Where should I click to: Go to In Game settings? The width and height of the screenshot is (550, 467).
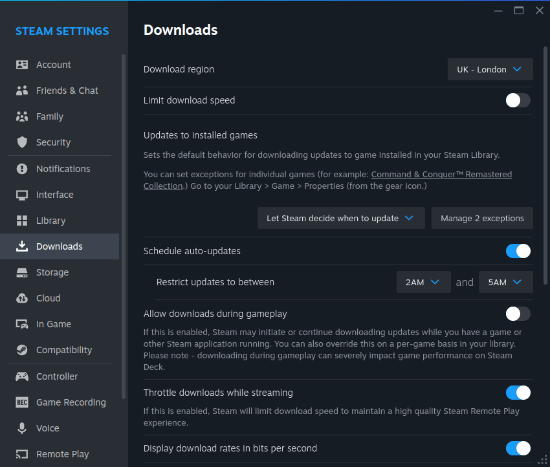[60, 324]
